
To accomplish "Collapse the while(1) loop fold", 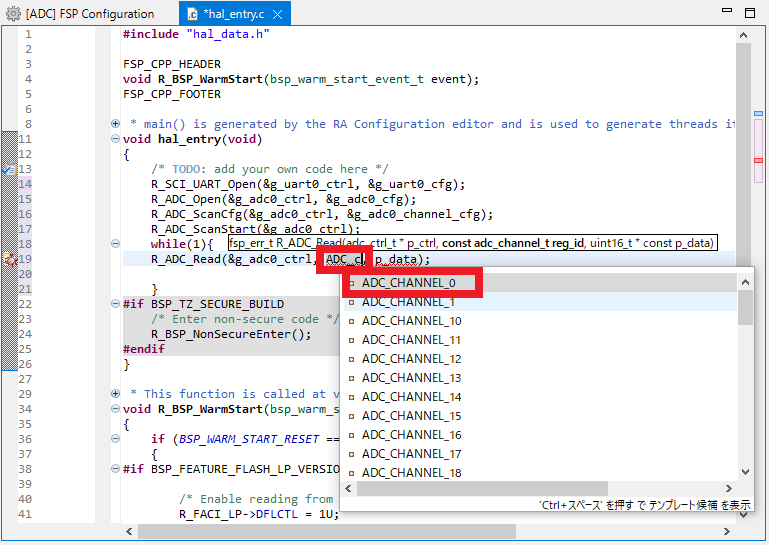I will coord(115,243).
